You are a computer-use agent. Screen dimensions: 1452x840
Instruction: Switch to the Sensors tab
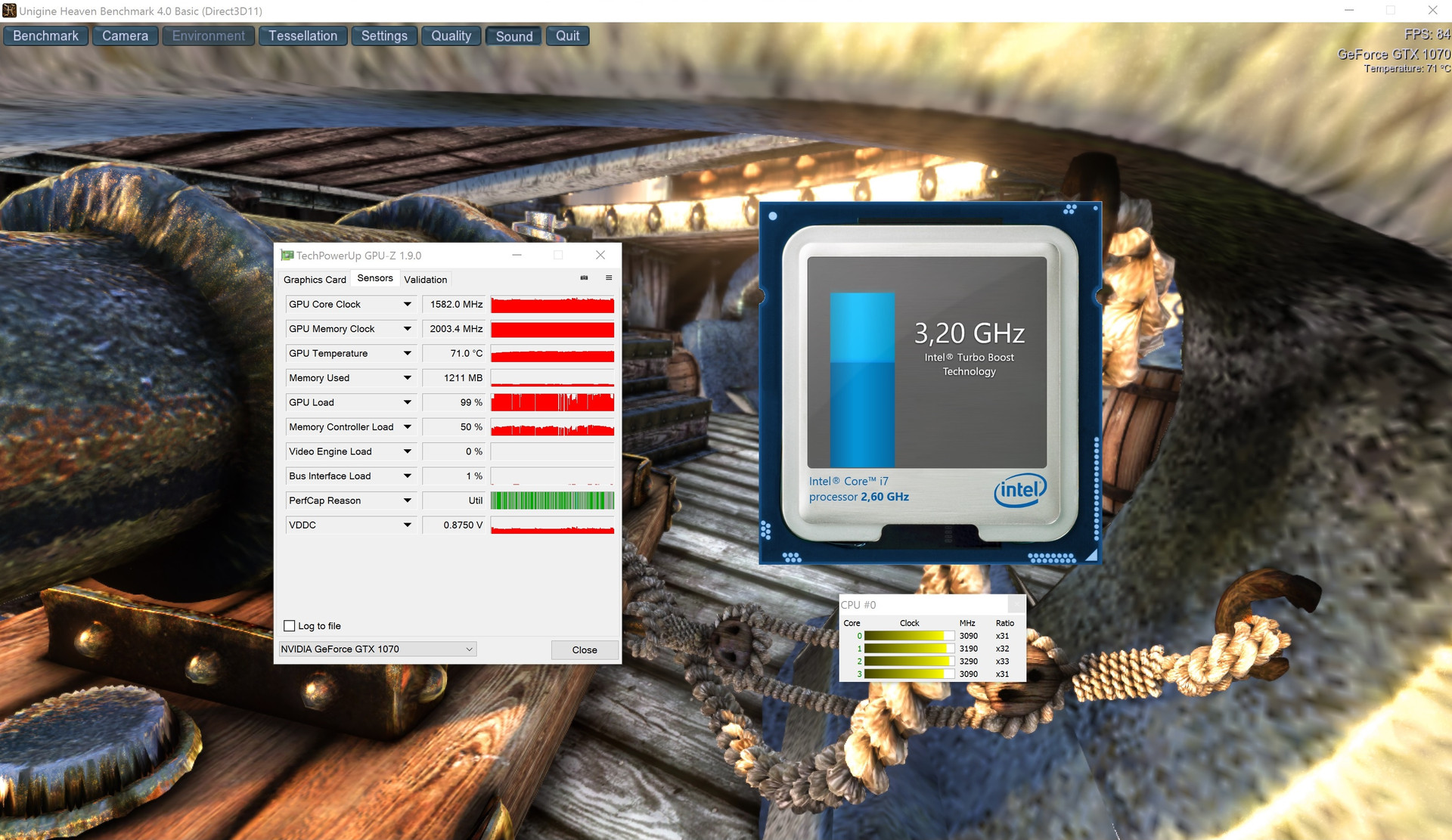pos(375,278)
